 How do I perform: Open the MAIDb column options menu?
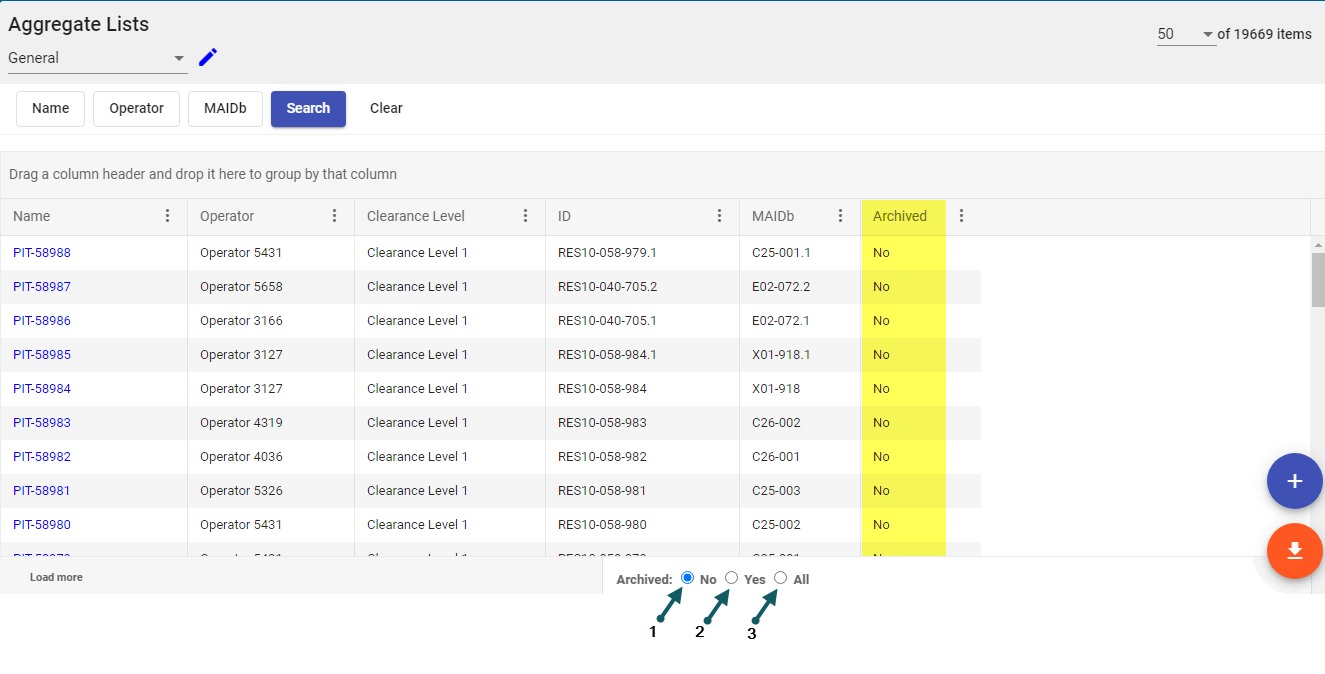click(841, 216)
